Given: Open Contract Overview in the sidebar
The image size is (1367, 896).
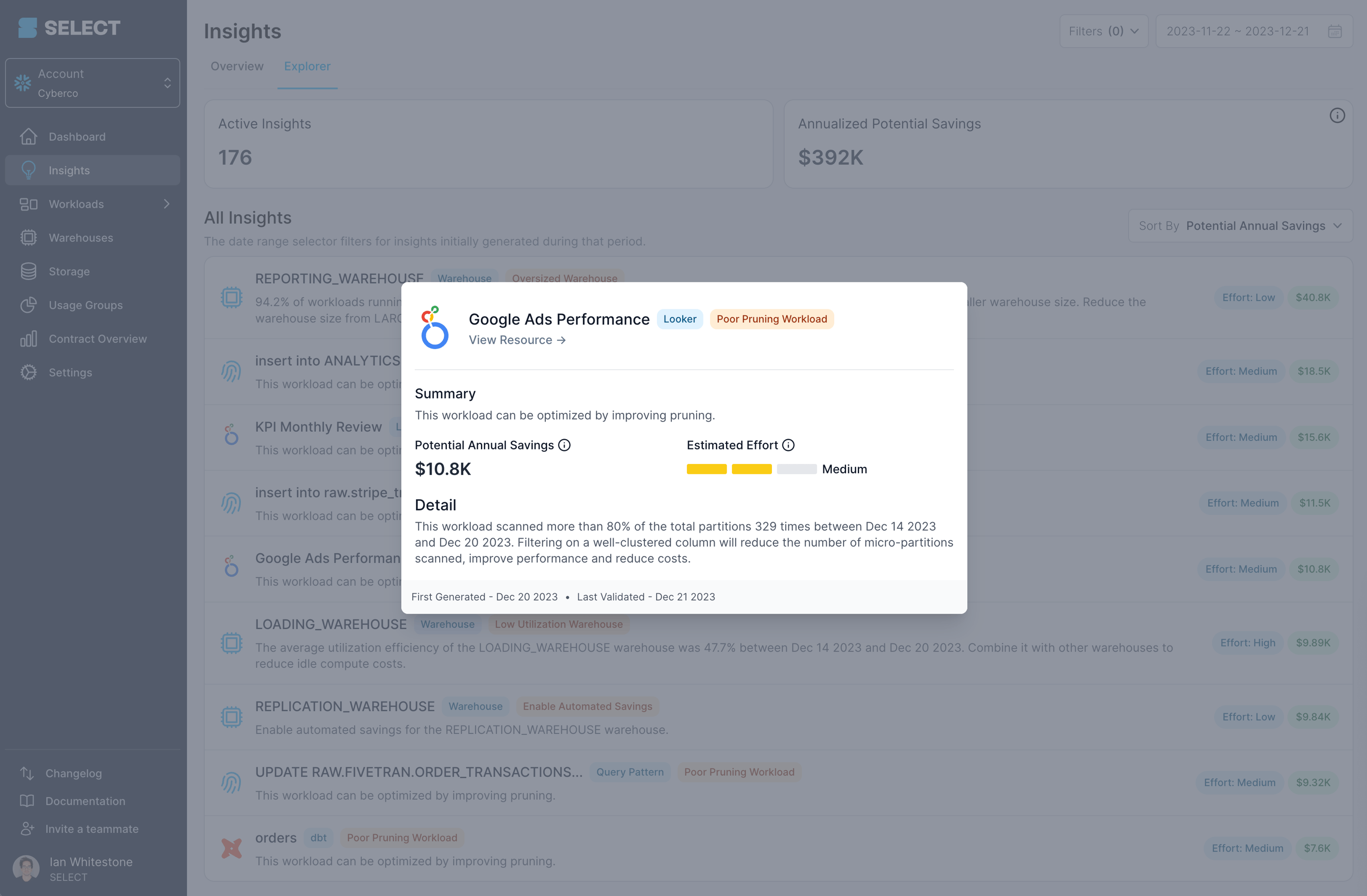Looking at the screenshot, I should (x=92, y=338).
